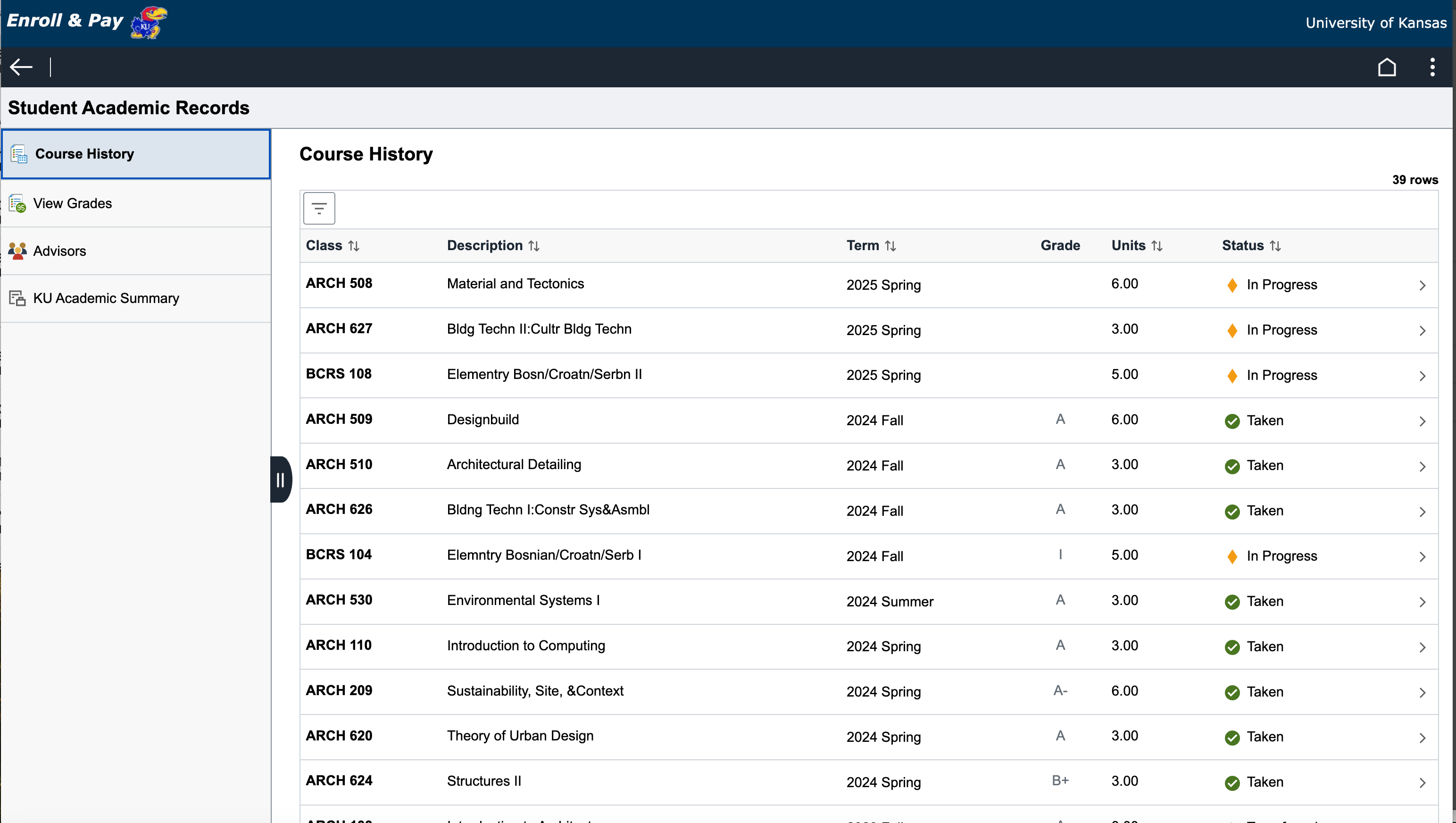Open the table filter icon button
This screenshot has height=823, width=1456.
(319, 208)
